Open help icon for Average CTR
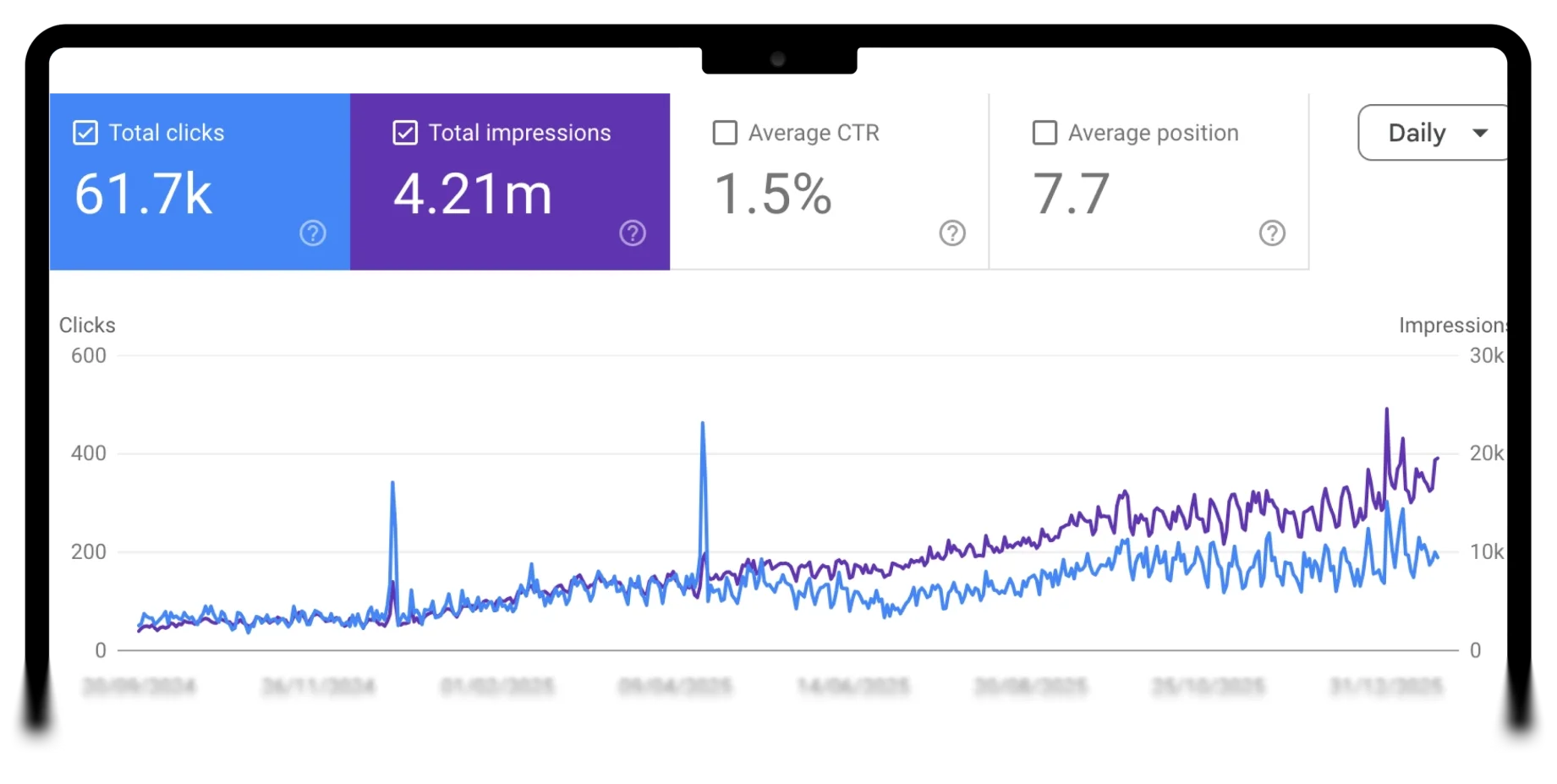1557x784 pixels. click(x=952, y=233)
